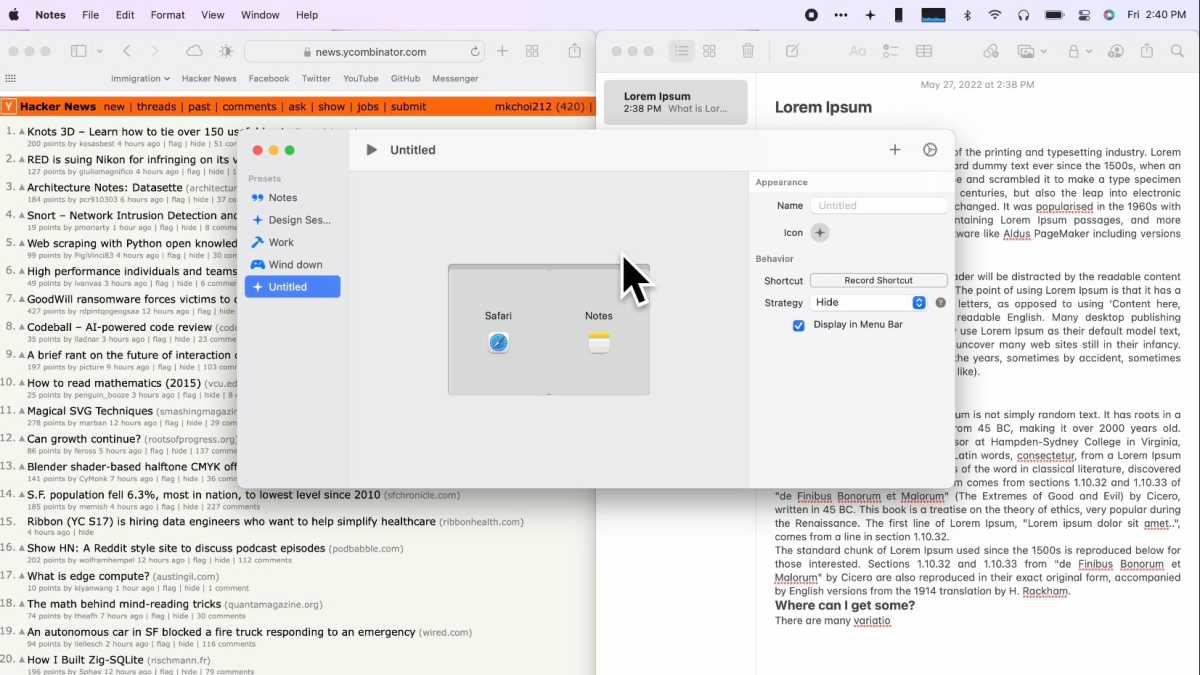
Task: Select the Safari app icon in the layout
Action: click(499, 343)
